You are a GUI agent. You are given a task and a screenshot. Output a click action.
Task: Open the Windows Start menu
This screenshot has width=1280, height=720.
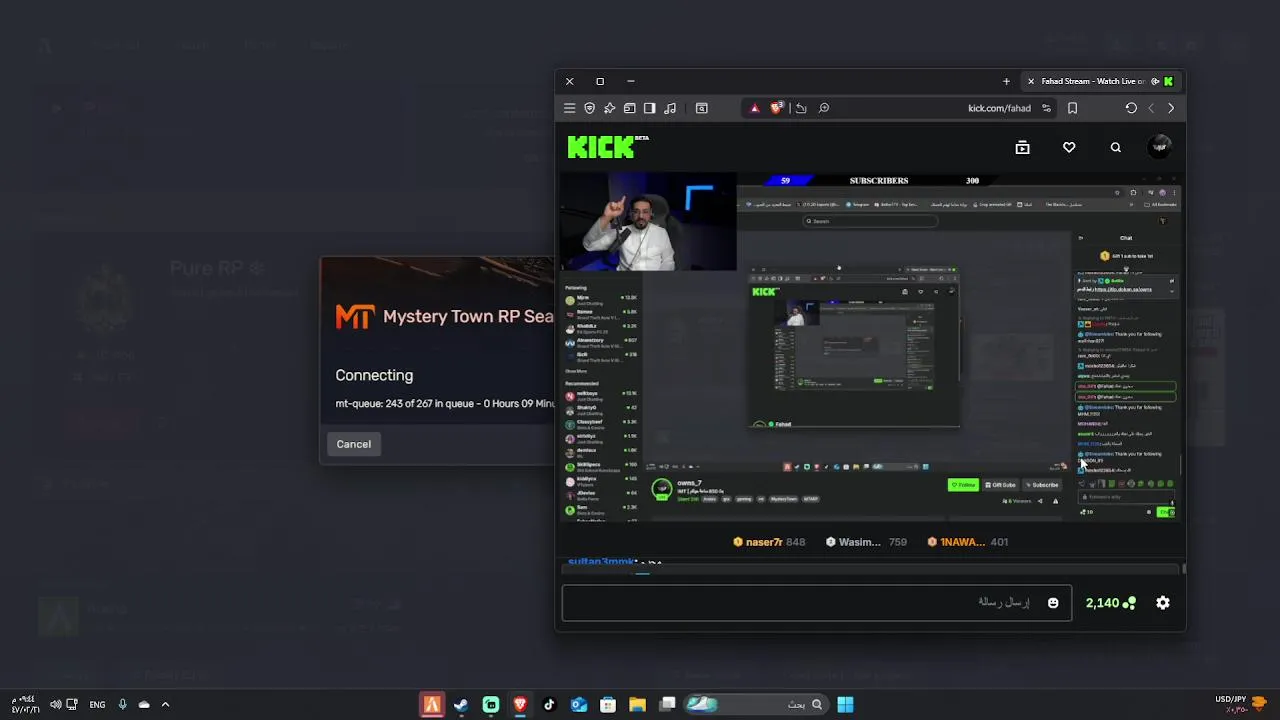[x=845, y=704]
